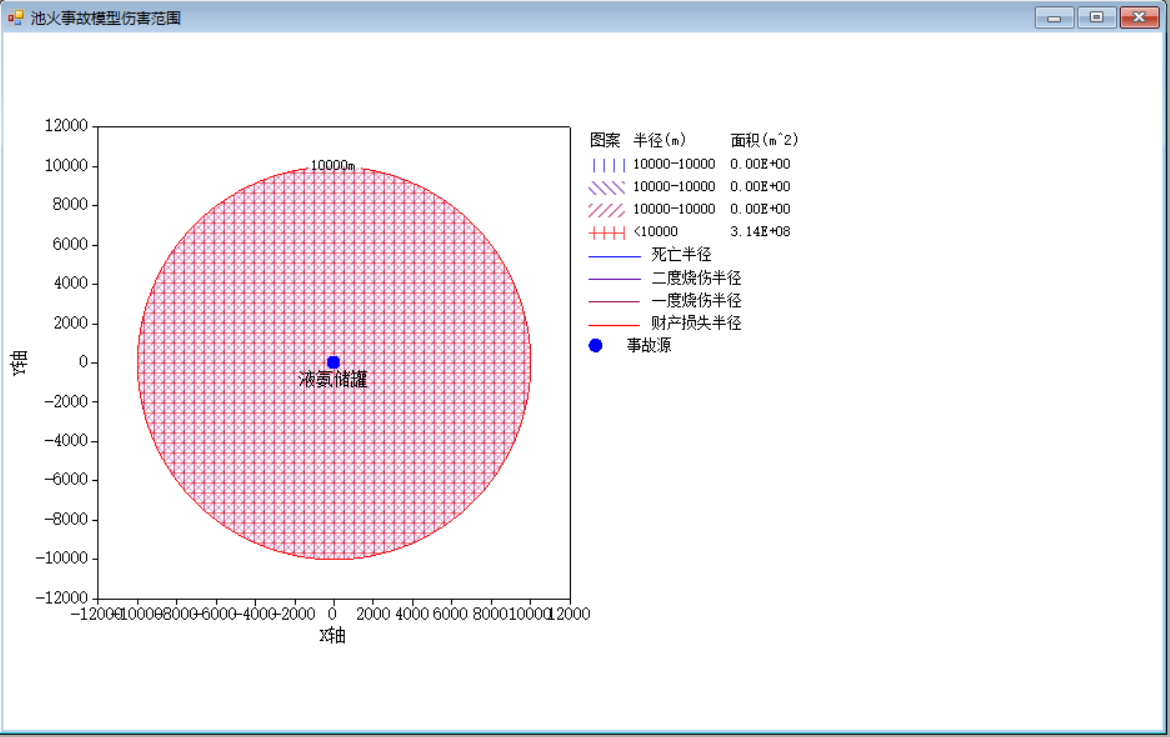
Task: Click the Y-axis tick label 12000
Action: coord(66,125)
